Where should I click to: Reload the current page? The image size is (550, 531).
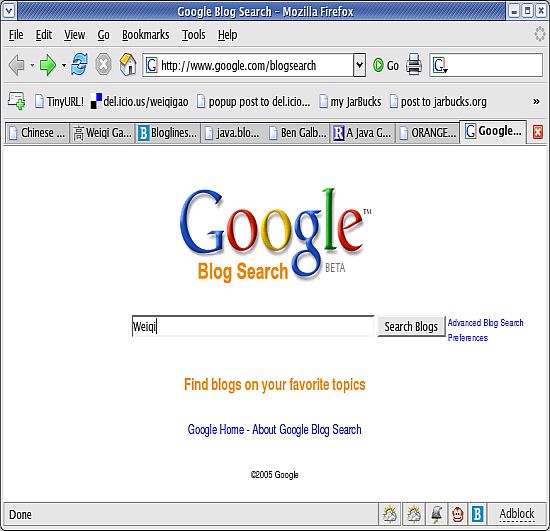click(x=79, y=65)
